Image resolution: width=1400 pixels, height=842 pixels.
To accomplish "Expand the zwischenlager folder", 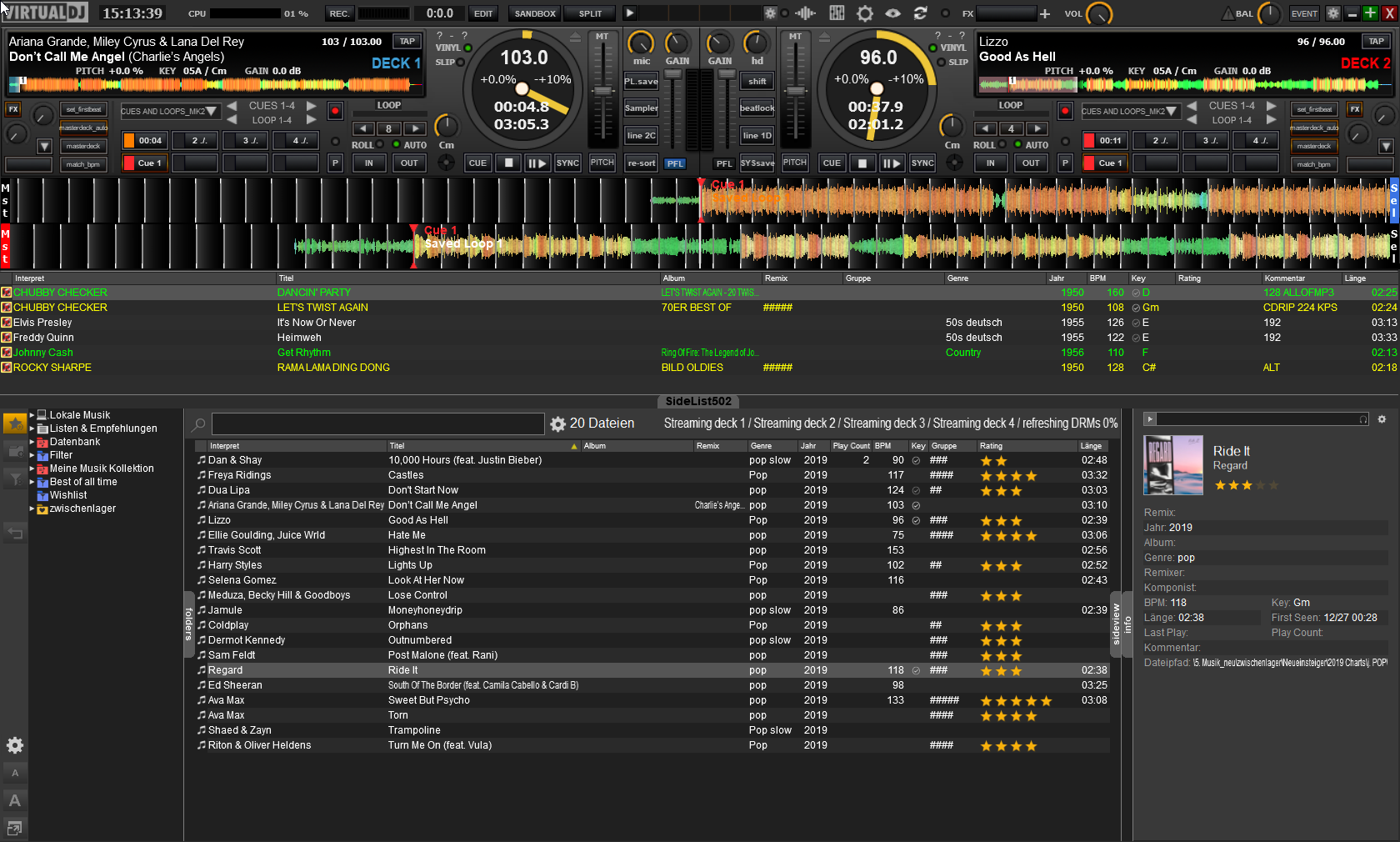I will [32, 508].
